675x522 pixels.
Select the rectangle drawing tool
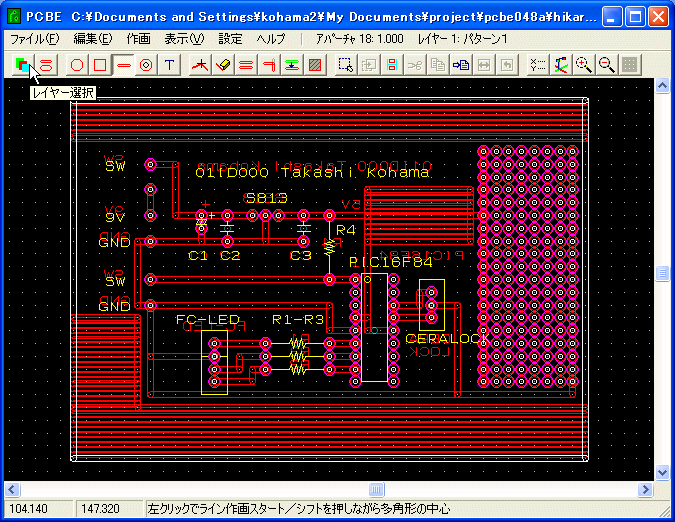tap(100, 64)
